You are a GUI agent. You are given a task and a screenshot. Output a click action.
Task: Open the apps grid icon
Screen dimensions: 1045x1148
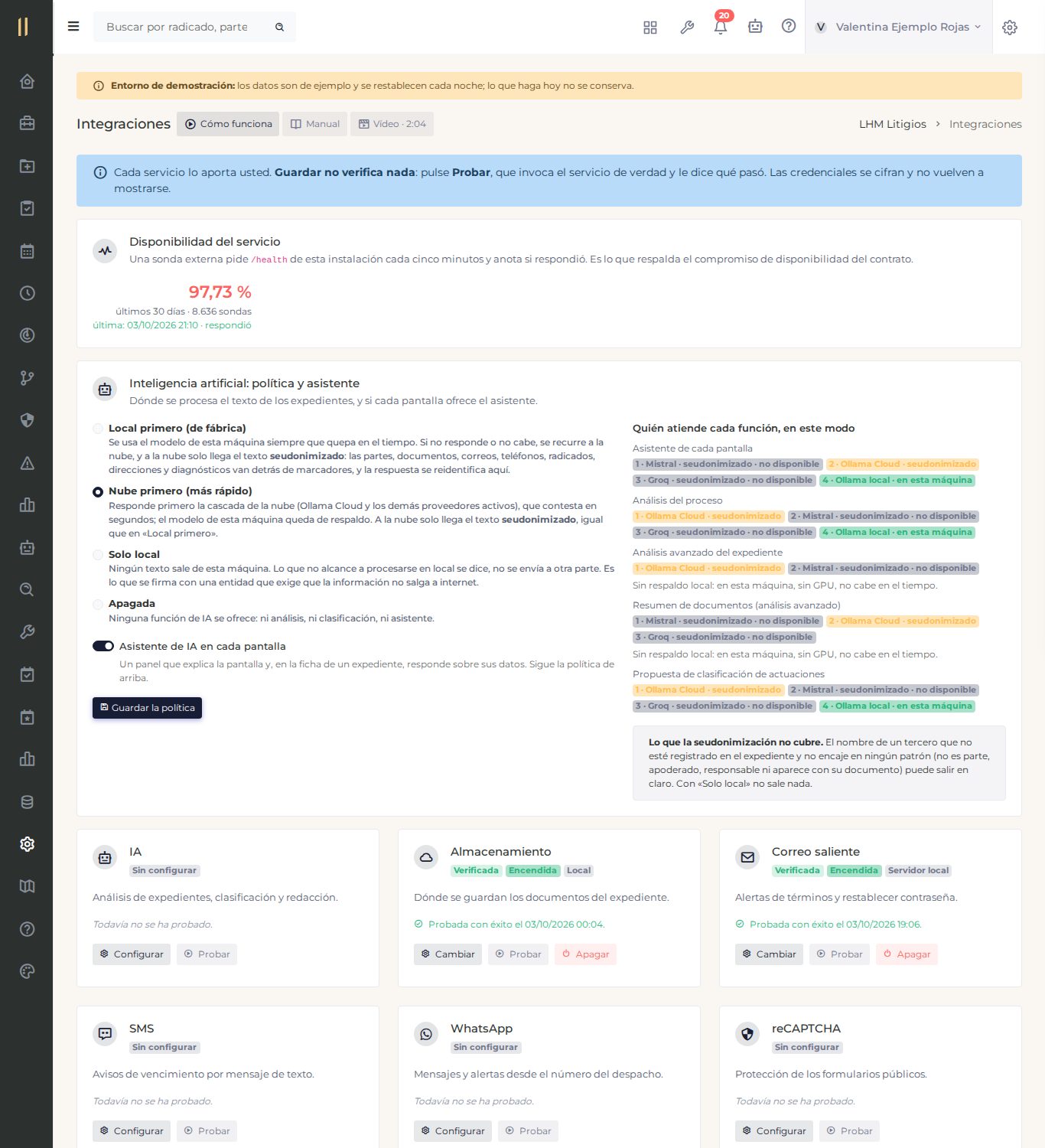650,28
